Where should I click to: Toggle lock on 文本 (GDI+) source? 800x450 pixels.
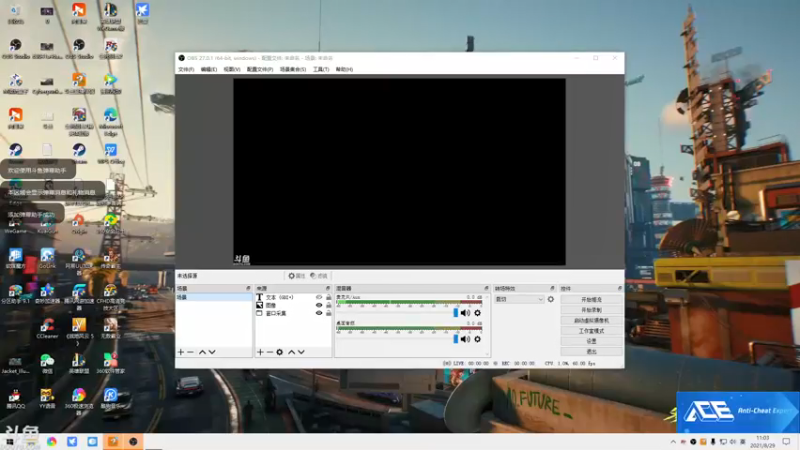point(329,297)
